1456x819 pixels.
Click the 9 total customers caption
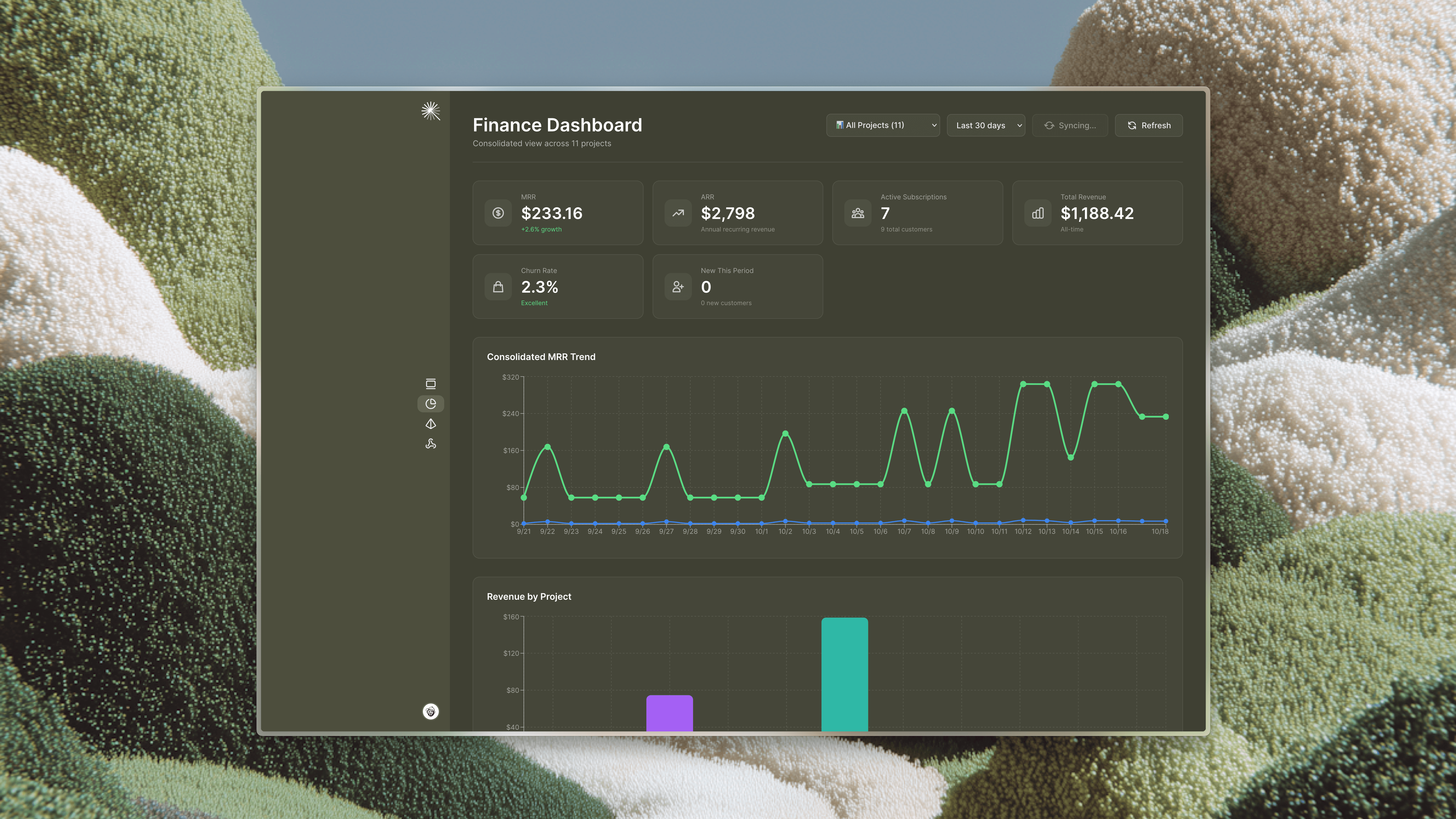[906, 229]
